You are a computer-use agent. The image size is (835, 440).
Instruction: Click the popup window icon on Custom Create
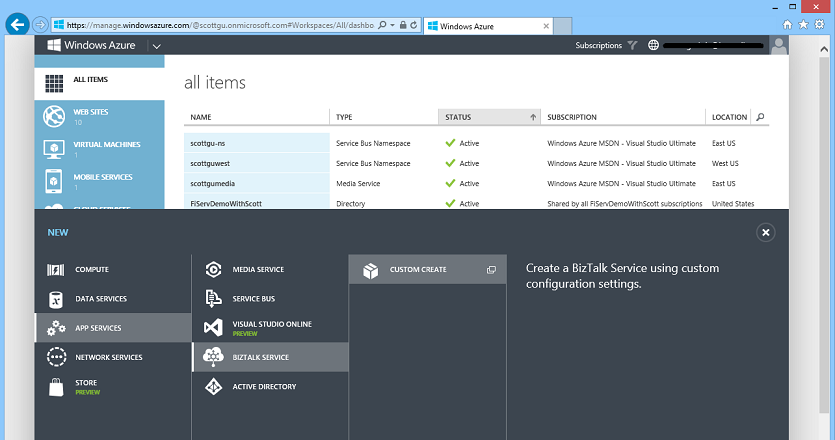tap(491, 270)
